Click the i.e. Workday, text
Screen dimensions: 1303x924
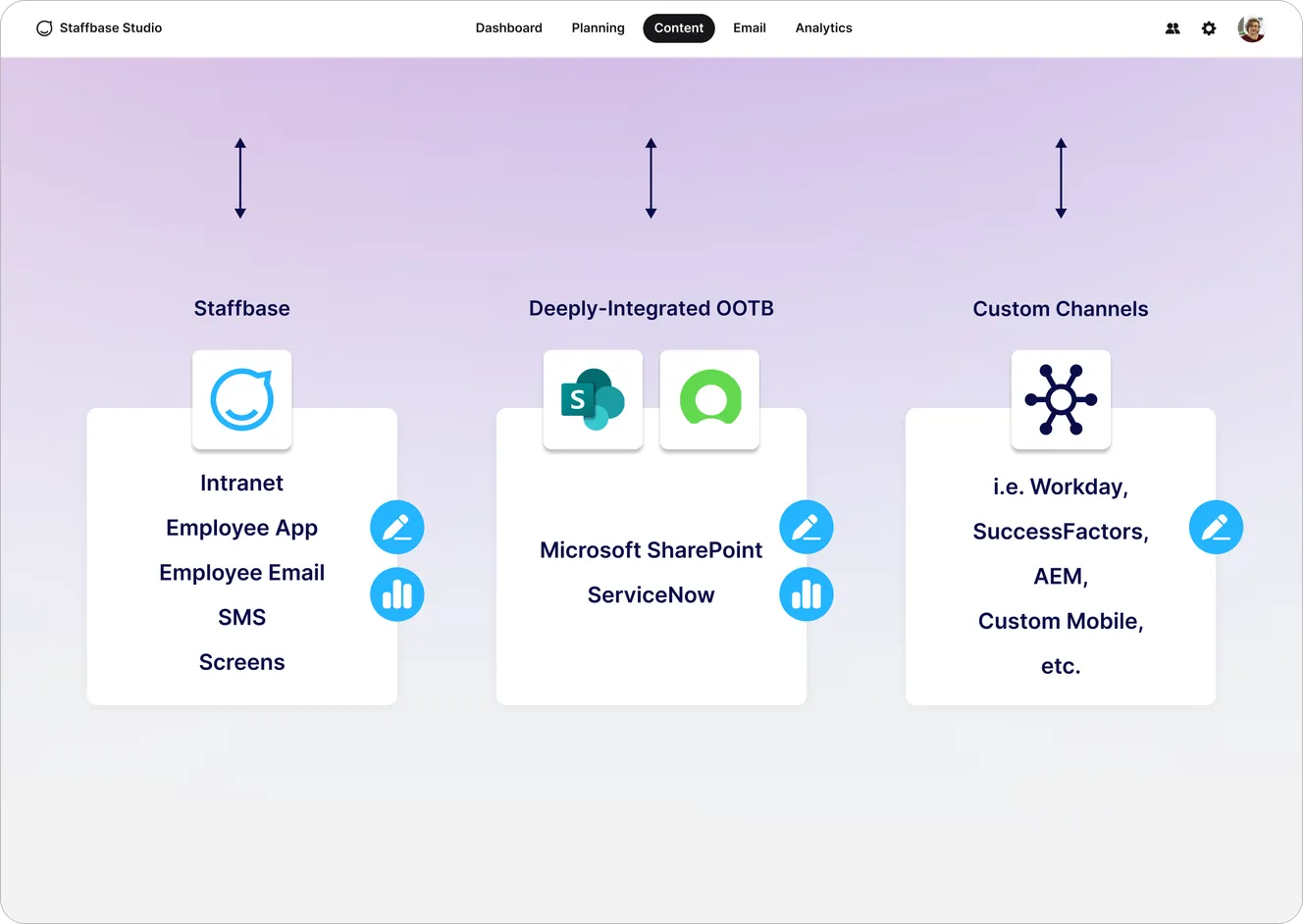[1061, 488]
